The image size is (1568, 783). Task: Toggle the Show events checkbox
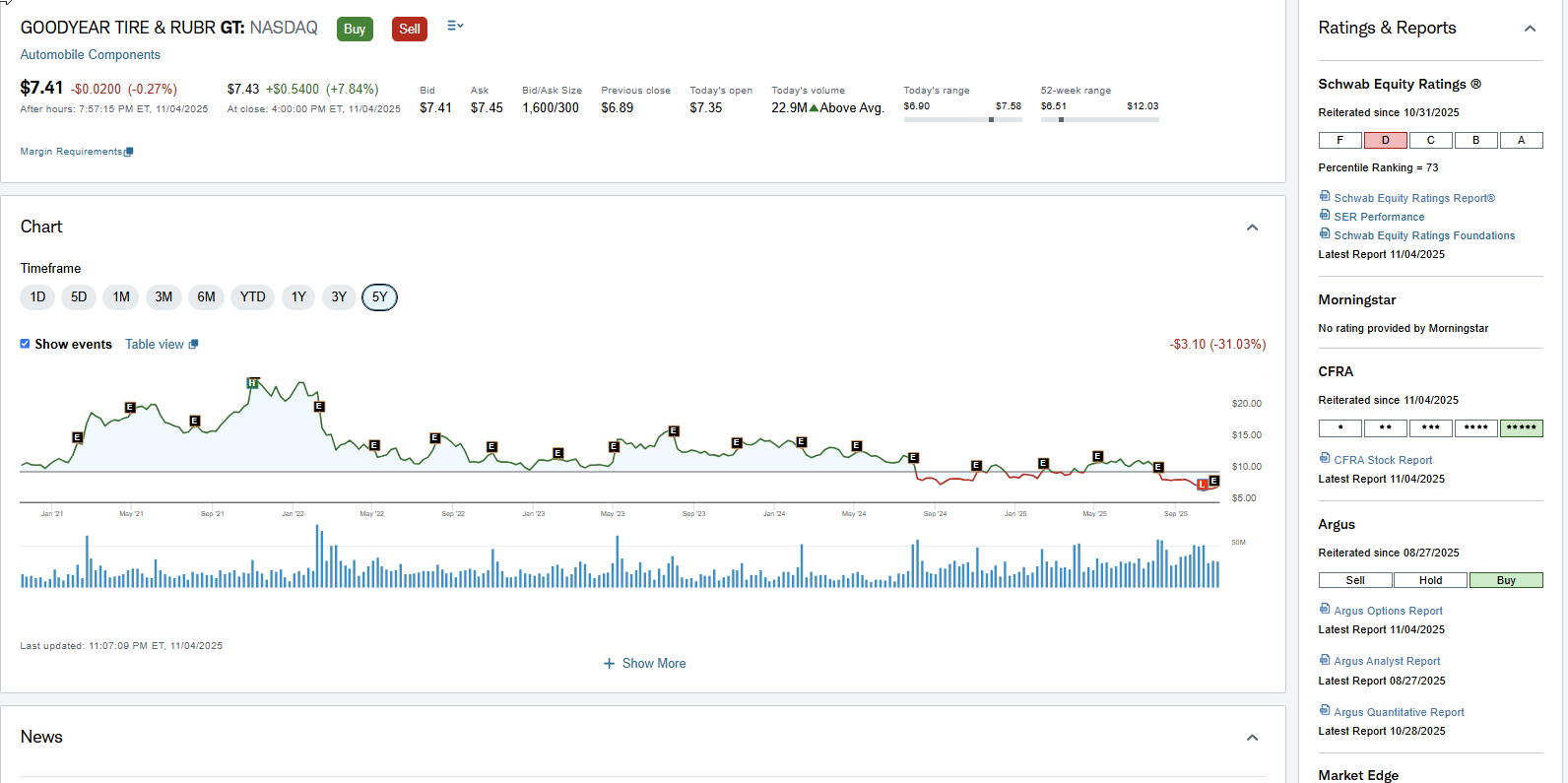tap(25, 344)
